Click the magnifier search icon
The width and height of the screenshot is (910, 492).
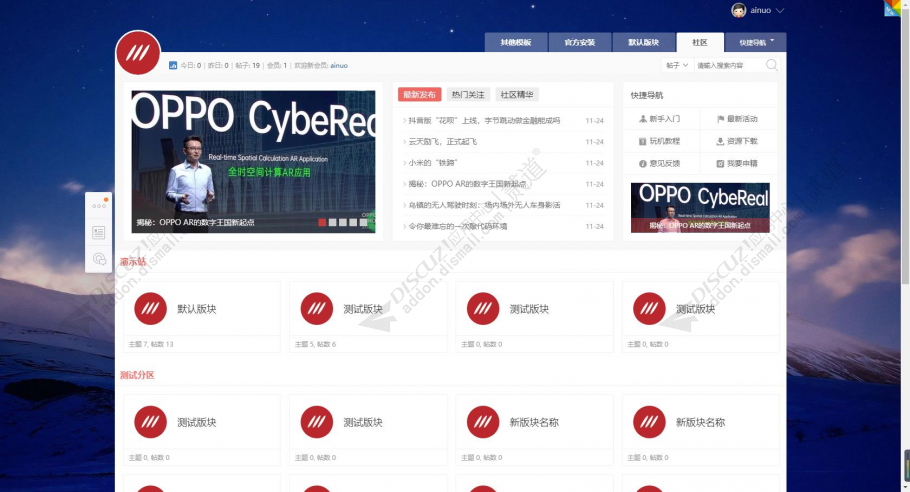pos(772,65)
